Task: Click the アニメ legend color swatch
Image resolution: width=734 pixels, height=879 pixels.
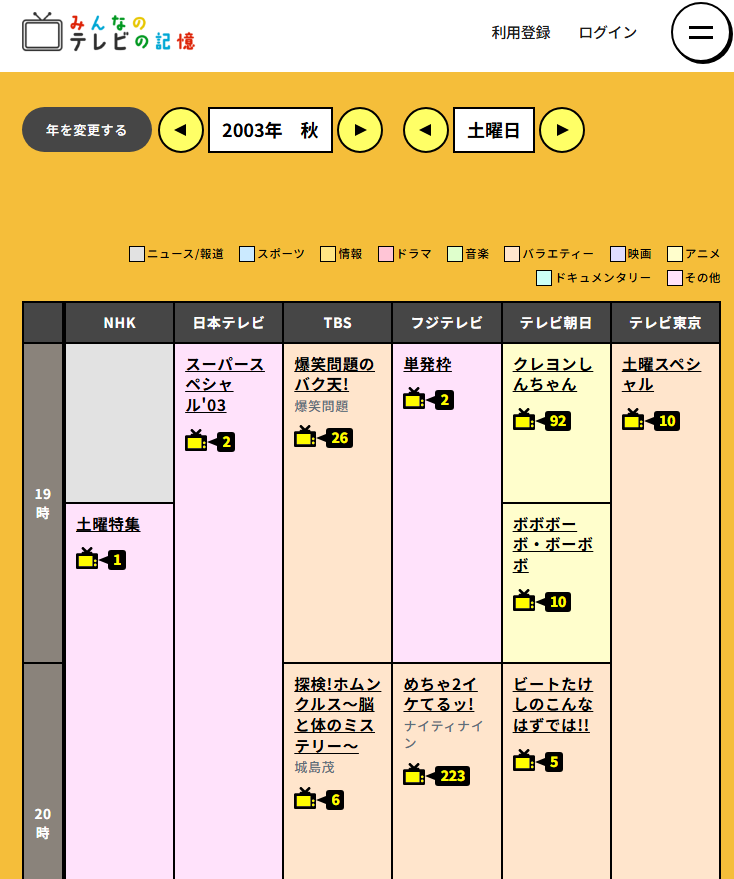Action: click(x=675, y=254)
